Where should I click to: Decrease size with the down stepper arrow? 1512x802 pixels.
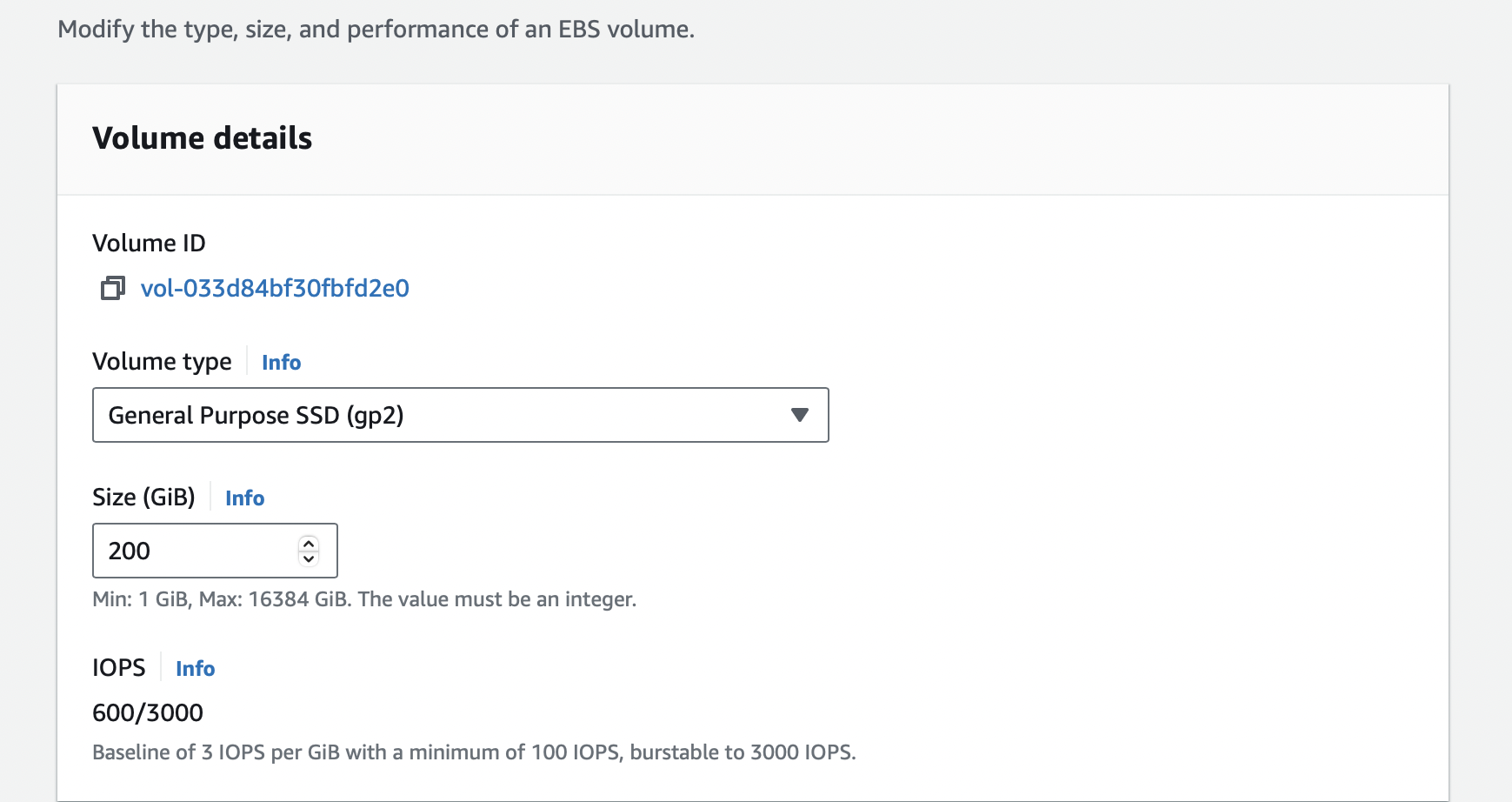309,558
